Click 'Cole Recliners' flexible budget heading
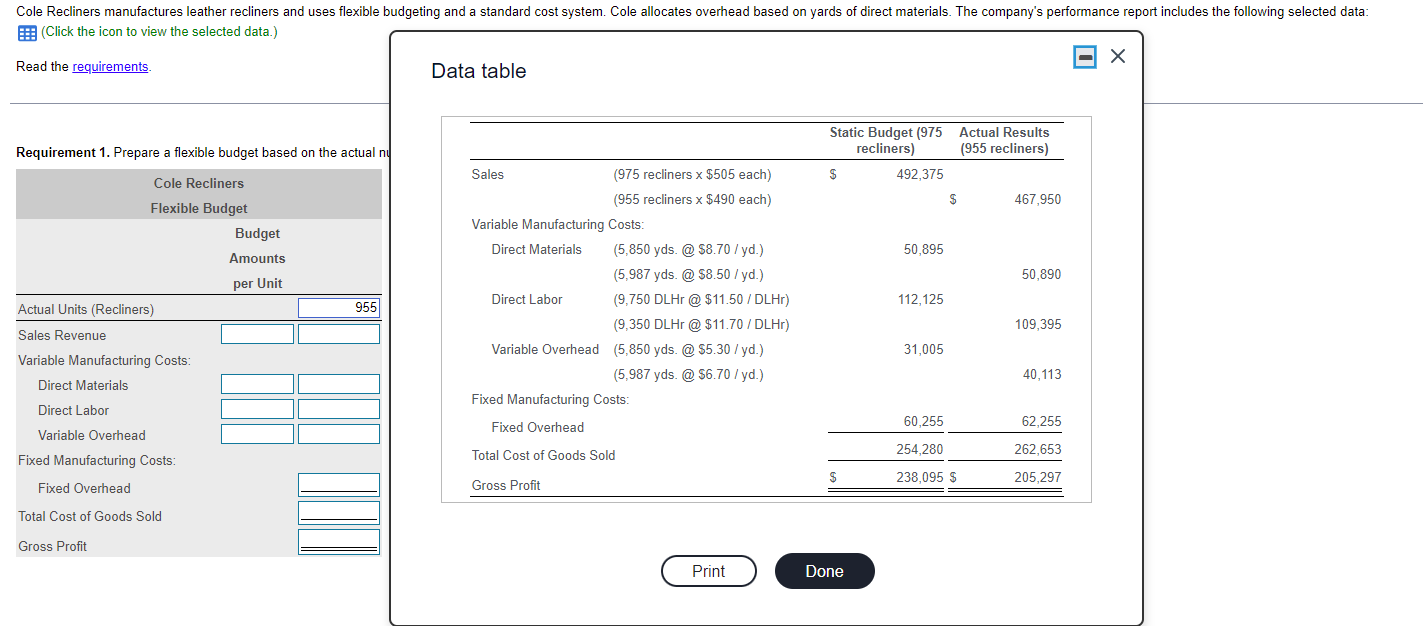 pyautogui.click(x=199, y=183)
